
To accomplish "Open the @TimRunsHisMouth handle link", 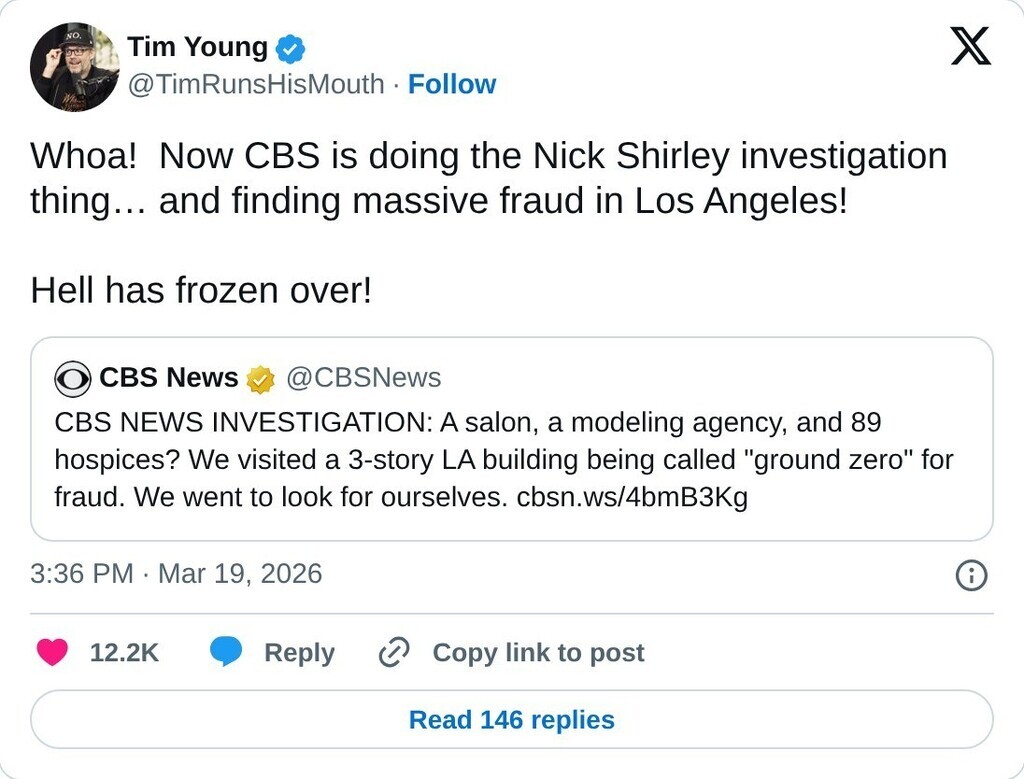I will point(256,85).
